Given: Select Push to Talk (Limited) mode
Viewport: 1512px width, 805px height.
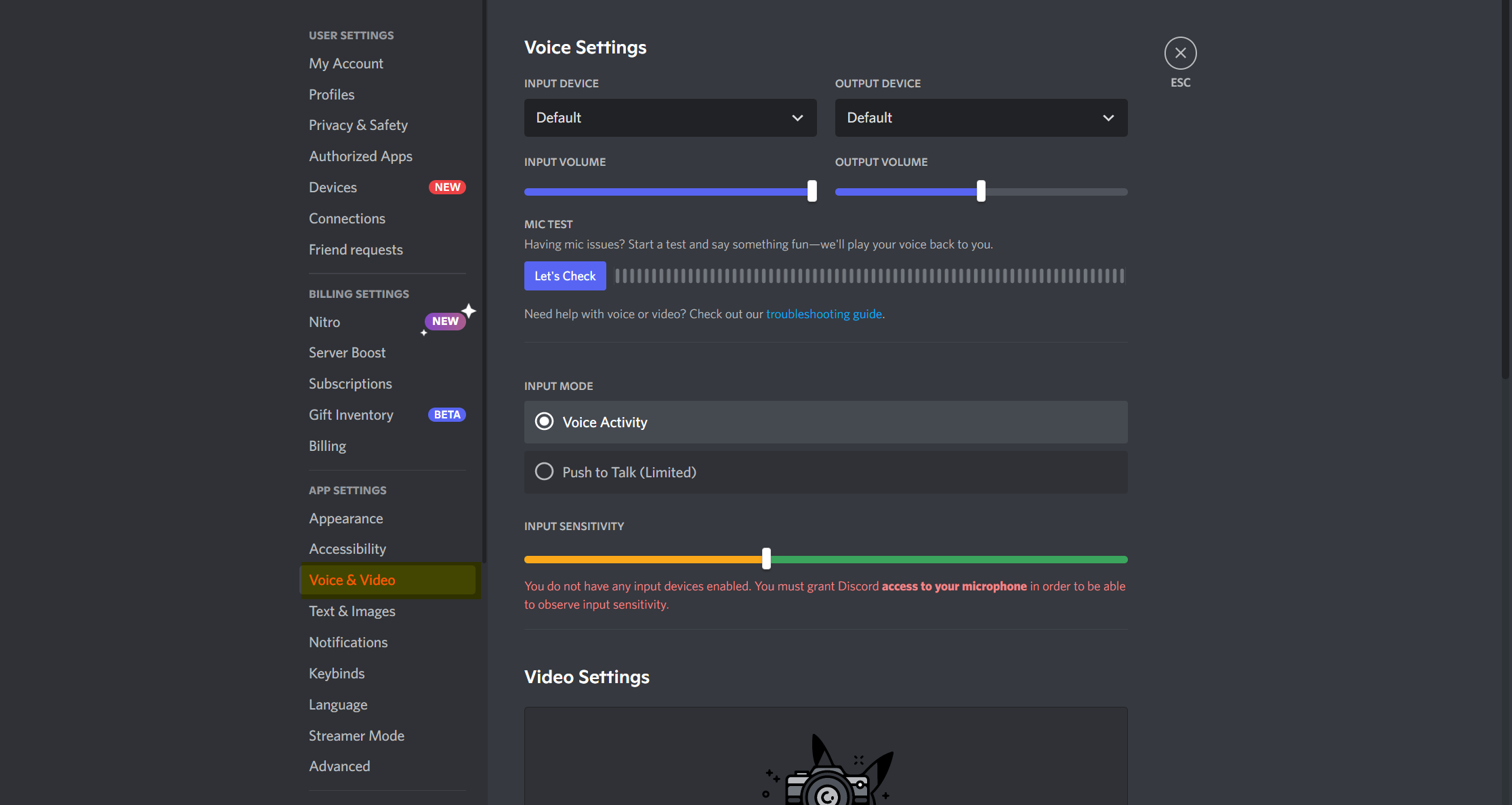Looking at the screenshot, I should point(545,471).
